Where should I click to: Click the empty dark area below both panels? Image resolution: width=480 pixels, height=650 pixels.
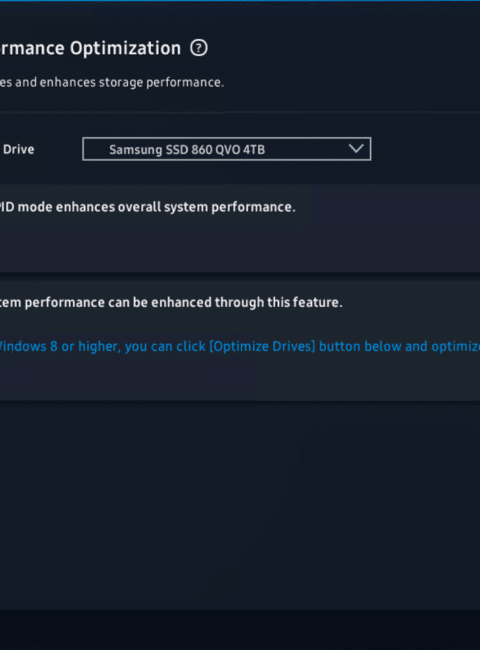coord(240,506)
